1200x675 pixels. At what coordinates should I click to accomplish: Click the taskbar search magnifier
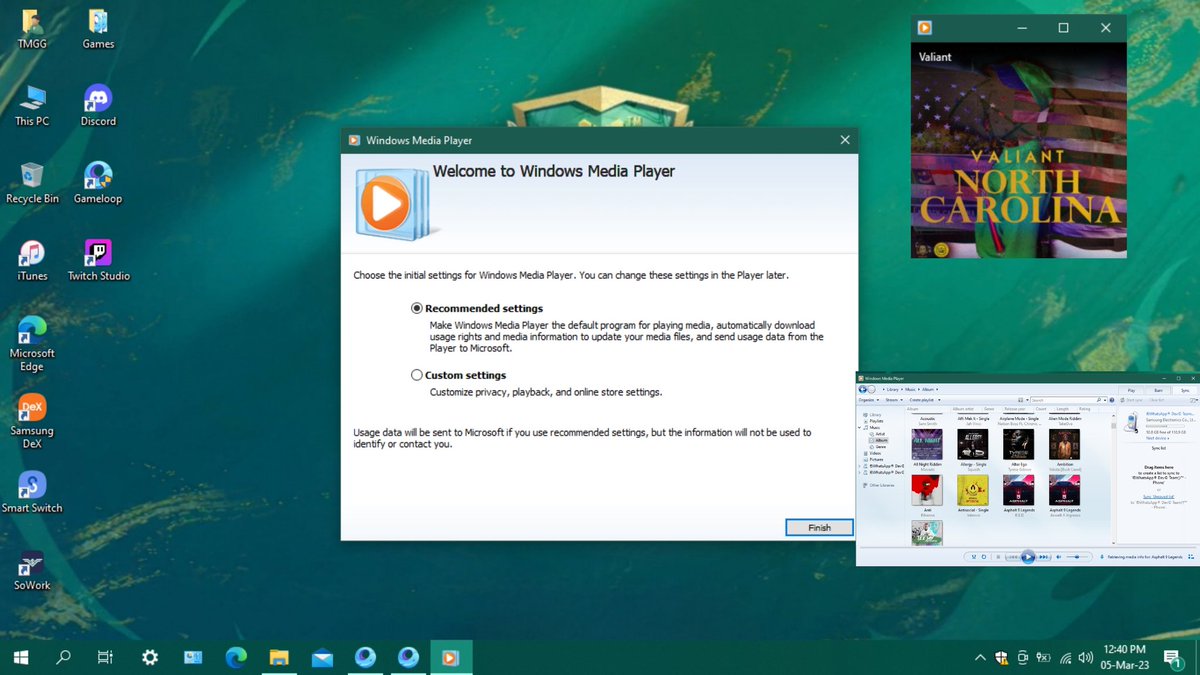click(x=64, y=657)
